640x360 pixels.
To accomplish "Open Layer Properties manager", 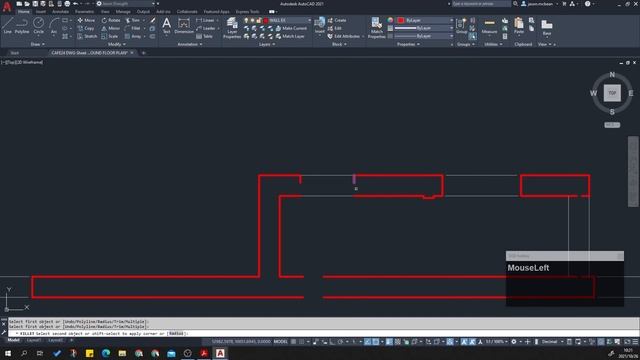I will click(x=232, y=28).
